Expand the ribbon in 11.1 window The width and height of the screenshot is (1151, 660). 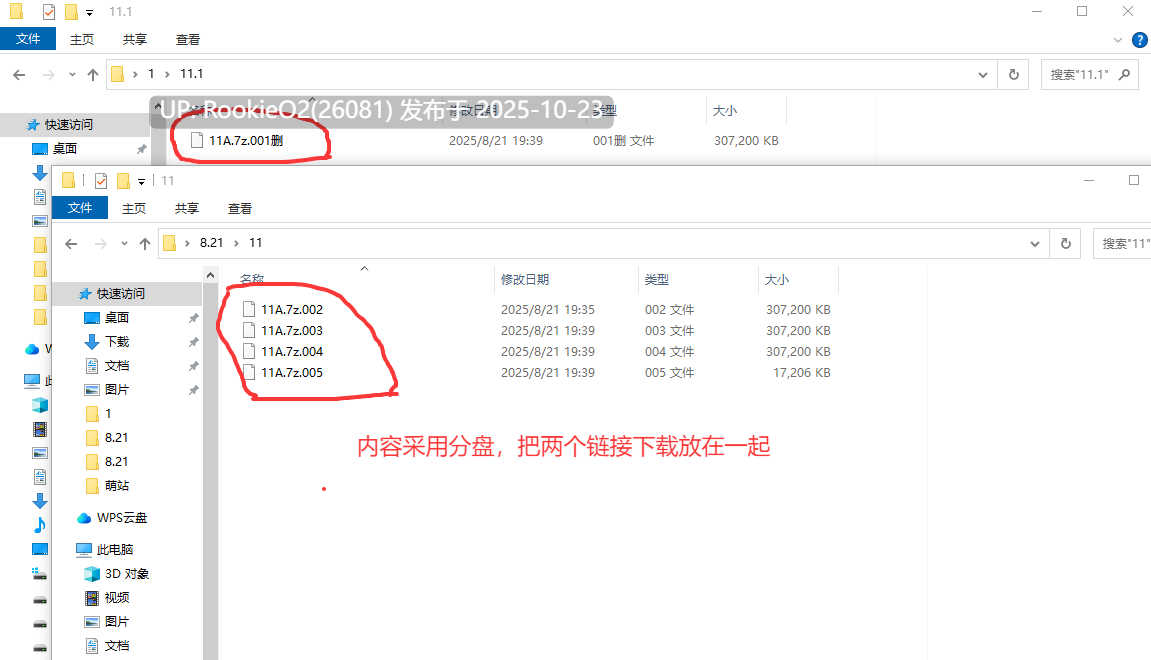point(1117,40)
